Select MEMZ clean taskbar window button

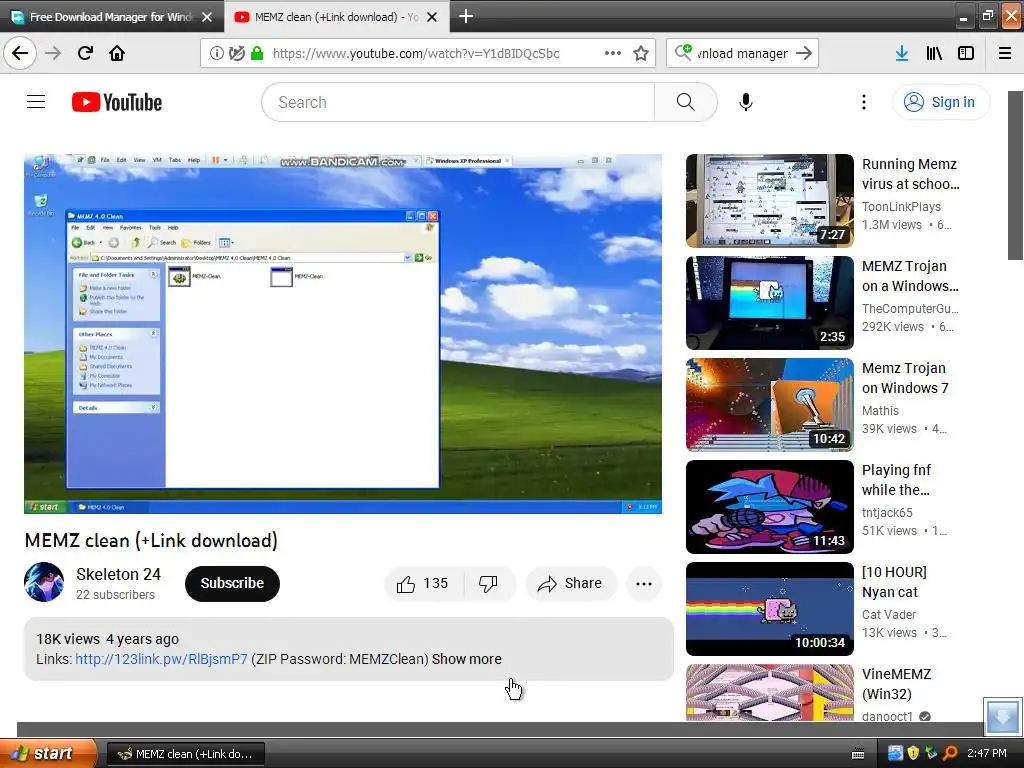[185, 754]
